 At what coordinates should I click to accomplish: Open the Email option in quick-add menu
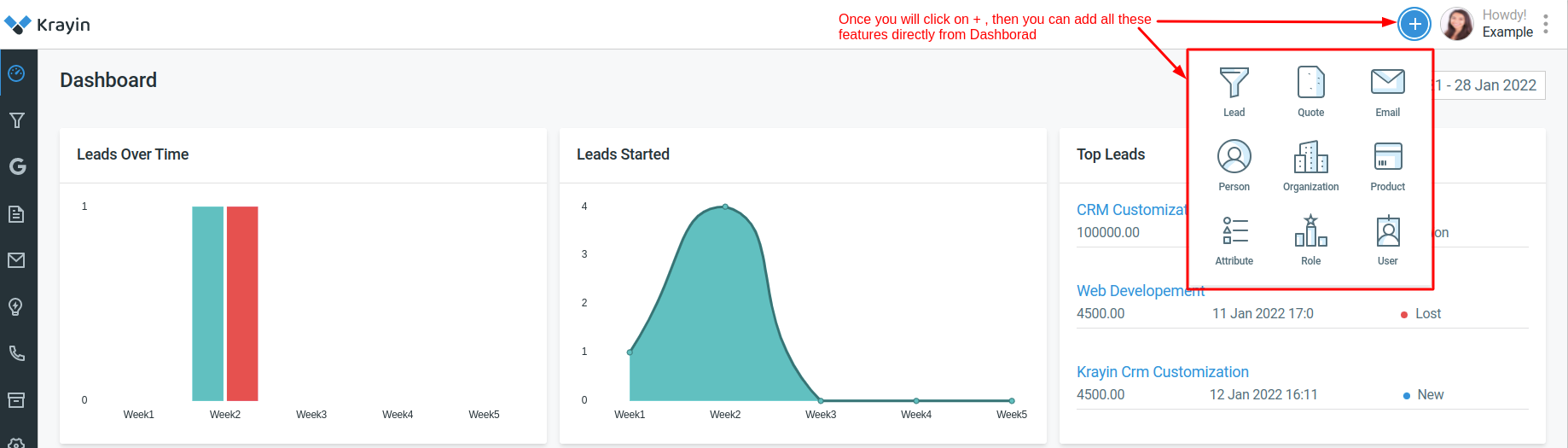point(1387,83)
